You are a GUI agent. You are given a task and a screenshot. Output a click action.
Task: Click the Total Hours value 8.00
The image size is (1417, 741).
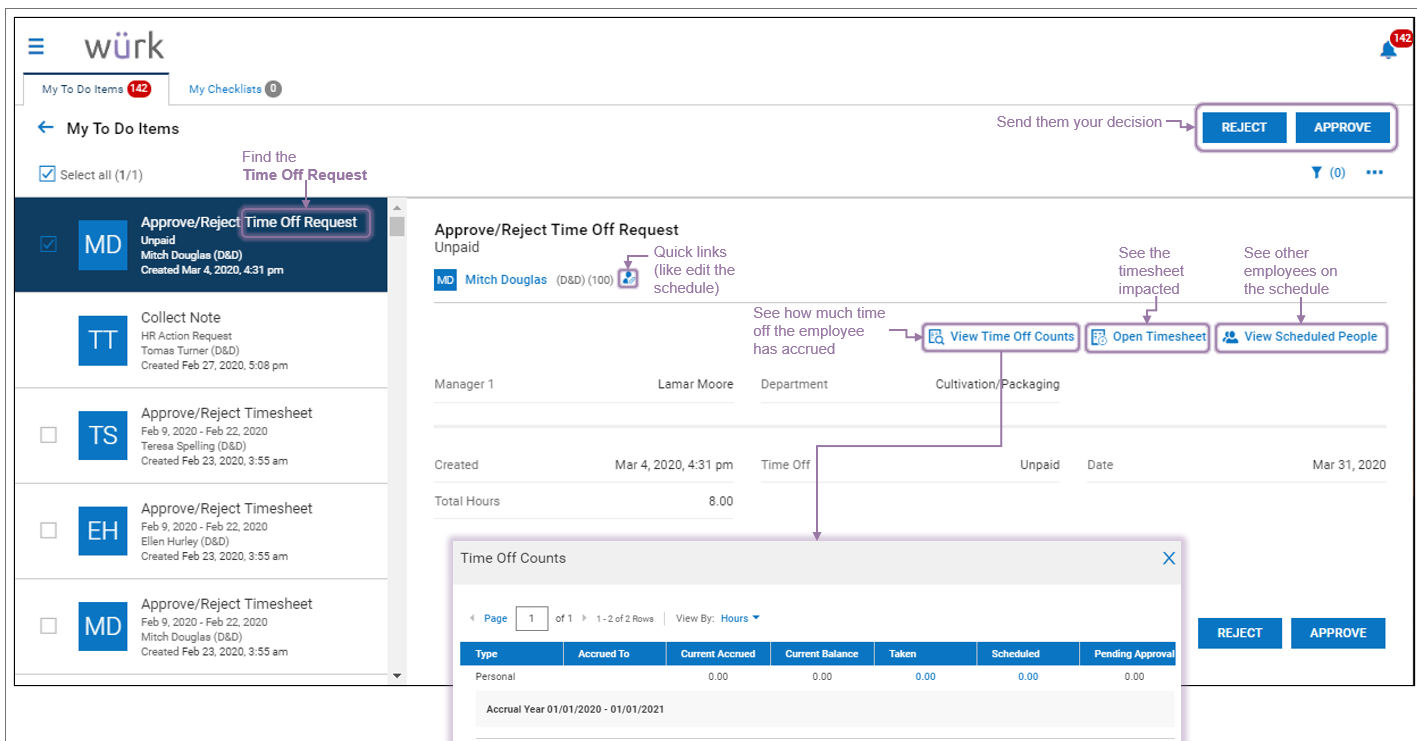pyautogui.click(x=720, y=501)
